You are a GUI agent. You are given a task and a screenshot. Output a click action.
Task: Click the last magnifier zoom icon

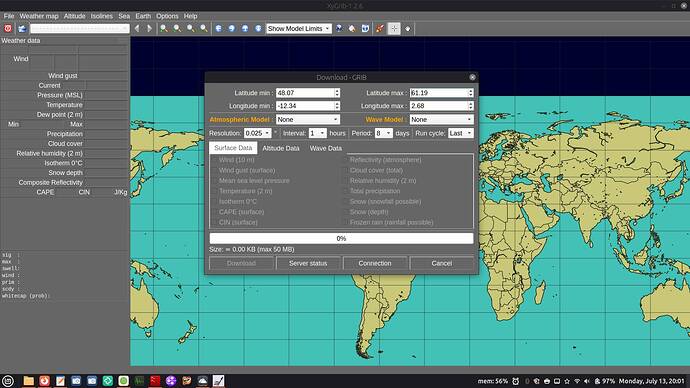[x=204, y=29]
